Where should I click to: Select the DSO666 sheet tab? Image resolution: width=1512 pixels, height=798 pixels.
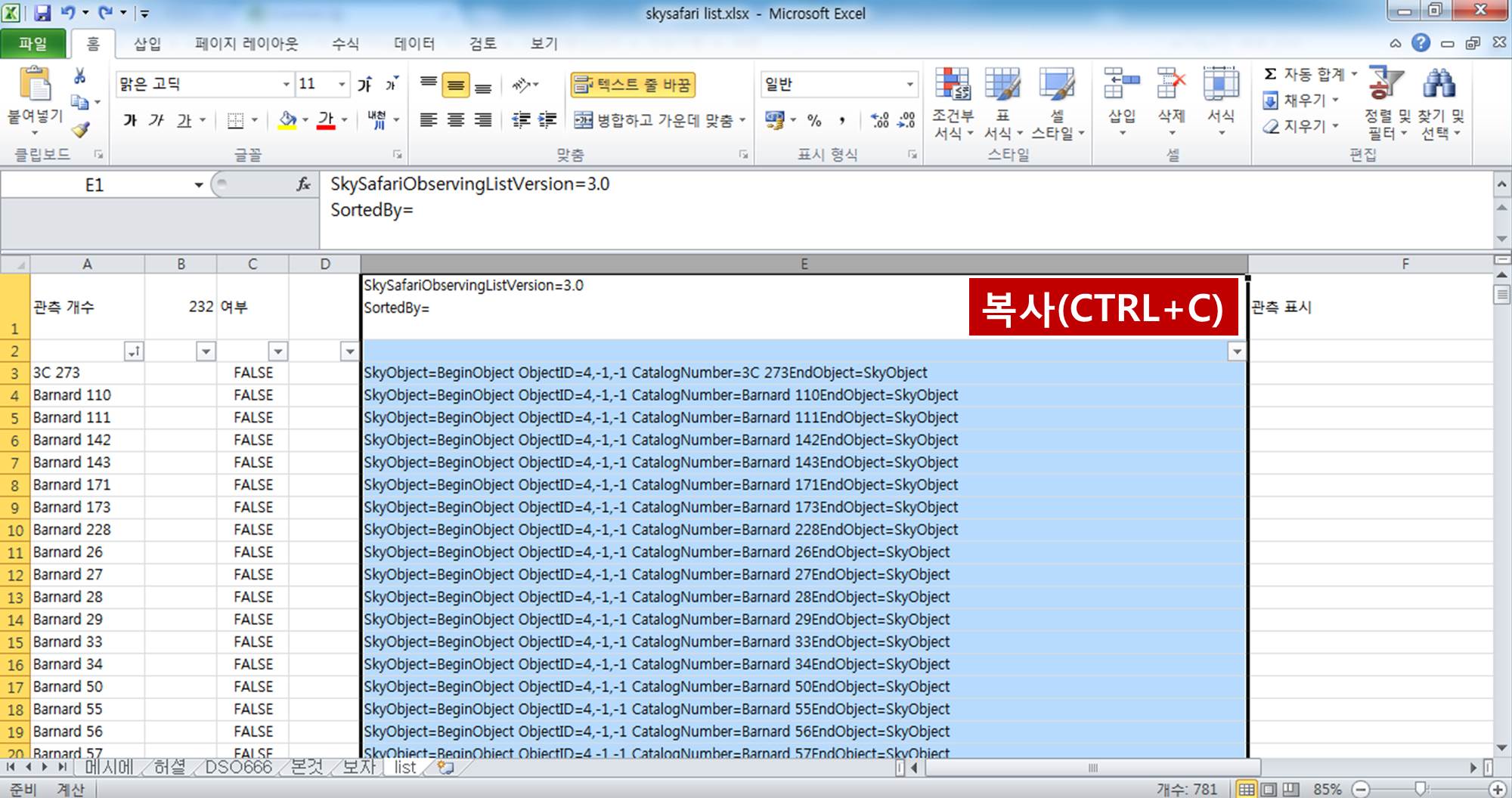238,768
